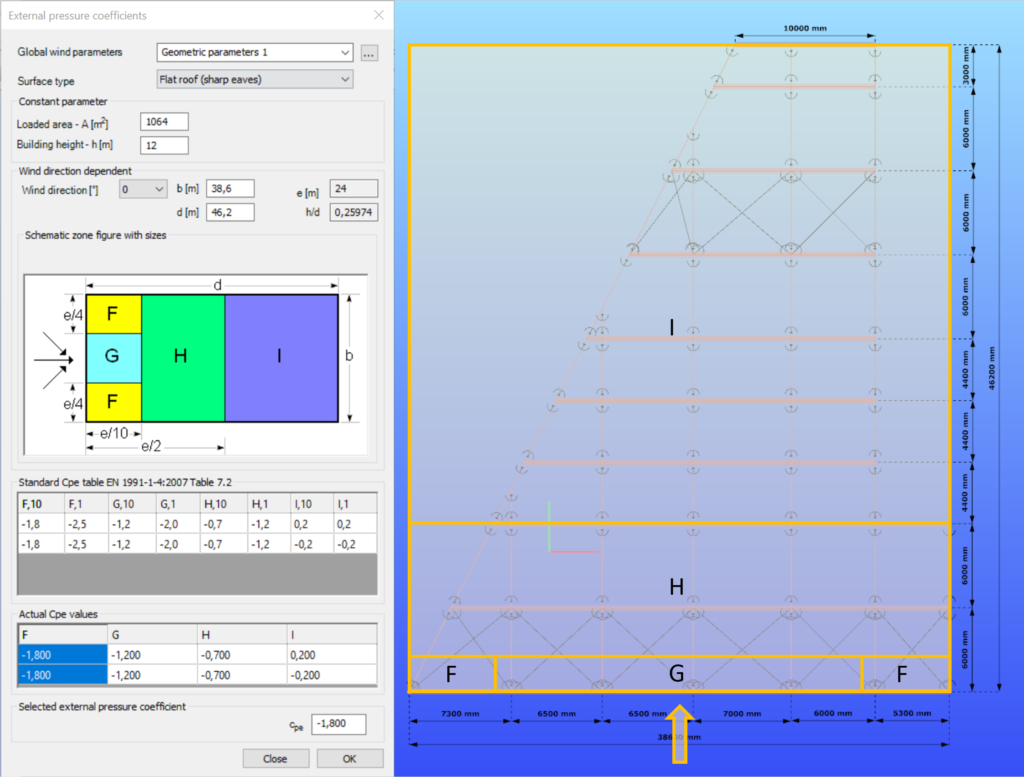The width and height of the screenshot is (1024, 777).
Task: Click 0,2 under I,1 in standard Cpe table
Action: click(x=355, y=524)
